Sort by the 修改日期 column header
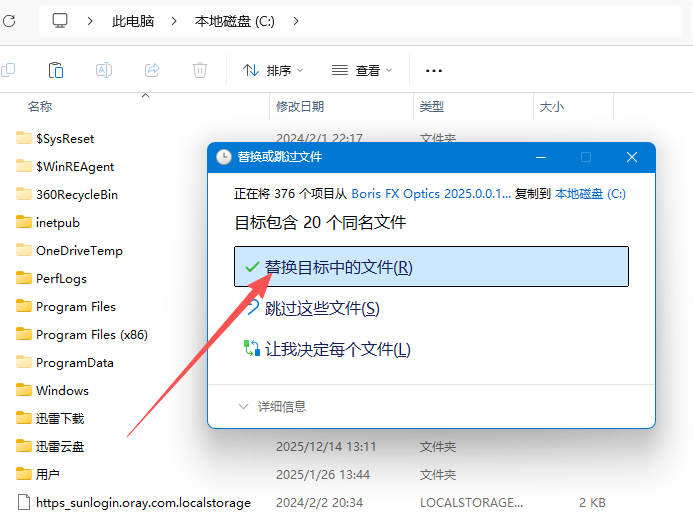Image resolution: width=693 pixels, height=512 pixels. tap(300, 106)
